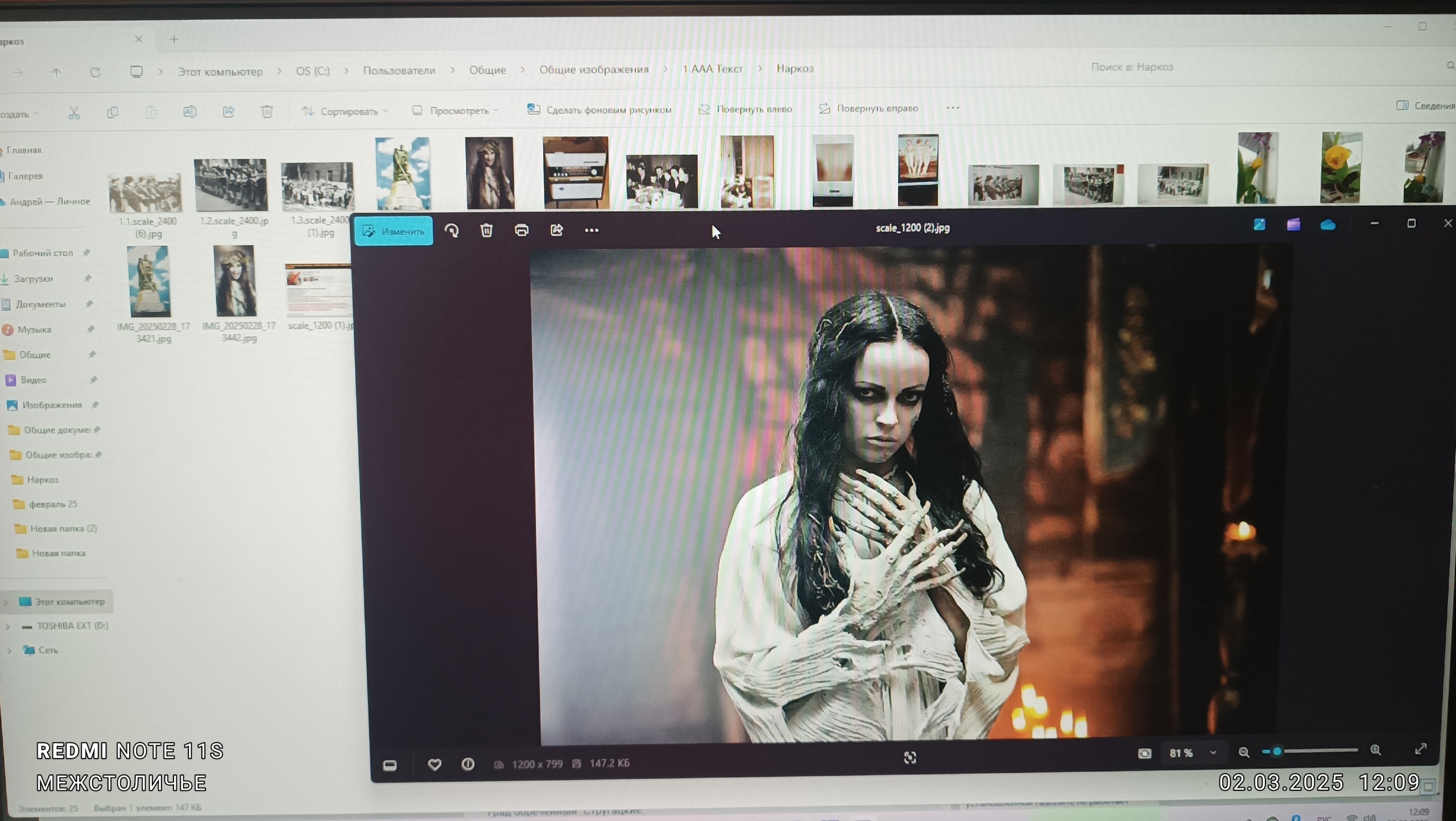Click the zoom-out magnifier icon

(1244, 752)
